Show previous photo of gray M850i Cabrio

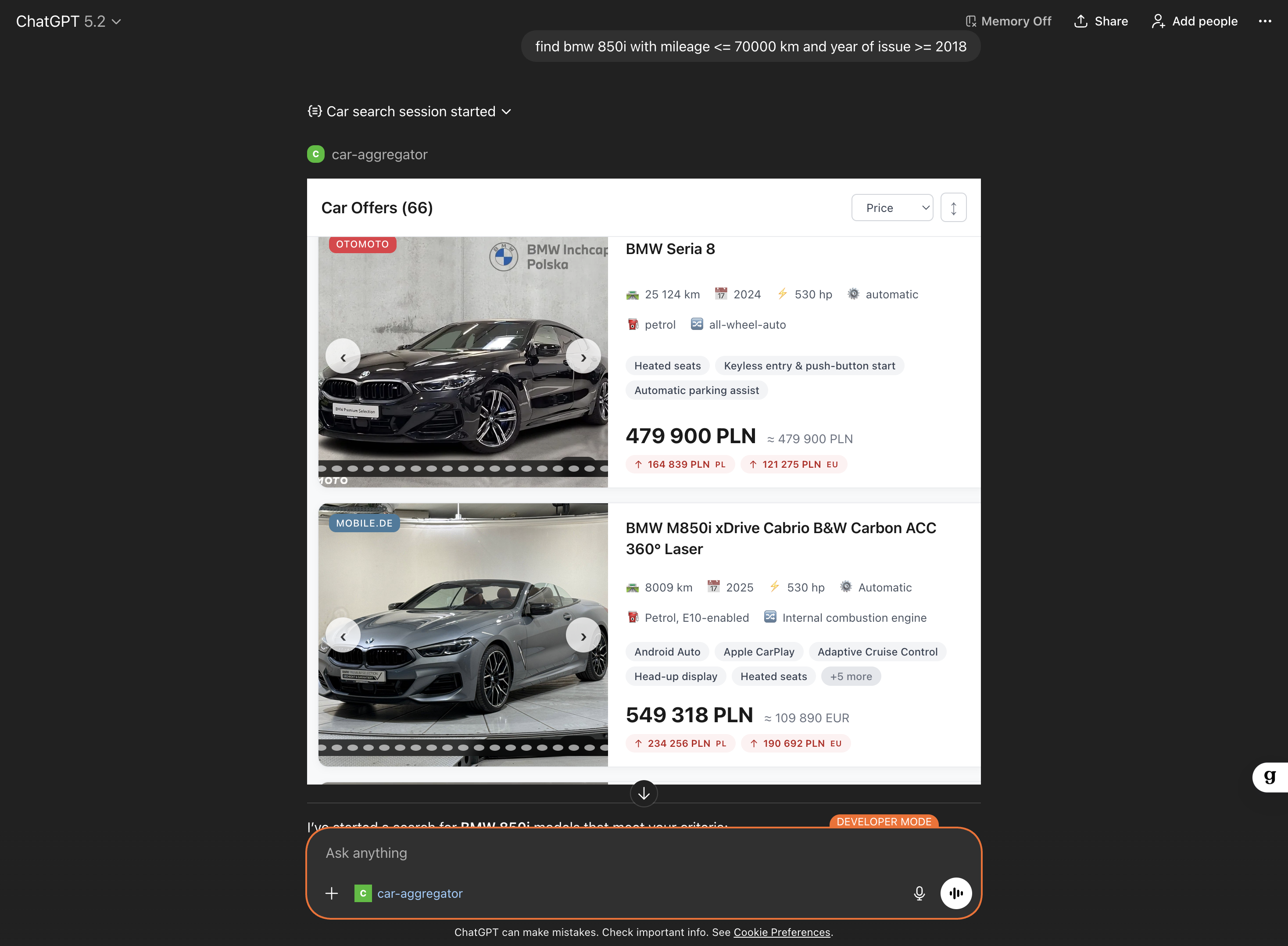tap(343, 636)
